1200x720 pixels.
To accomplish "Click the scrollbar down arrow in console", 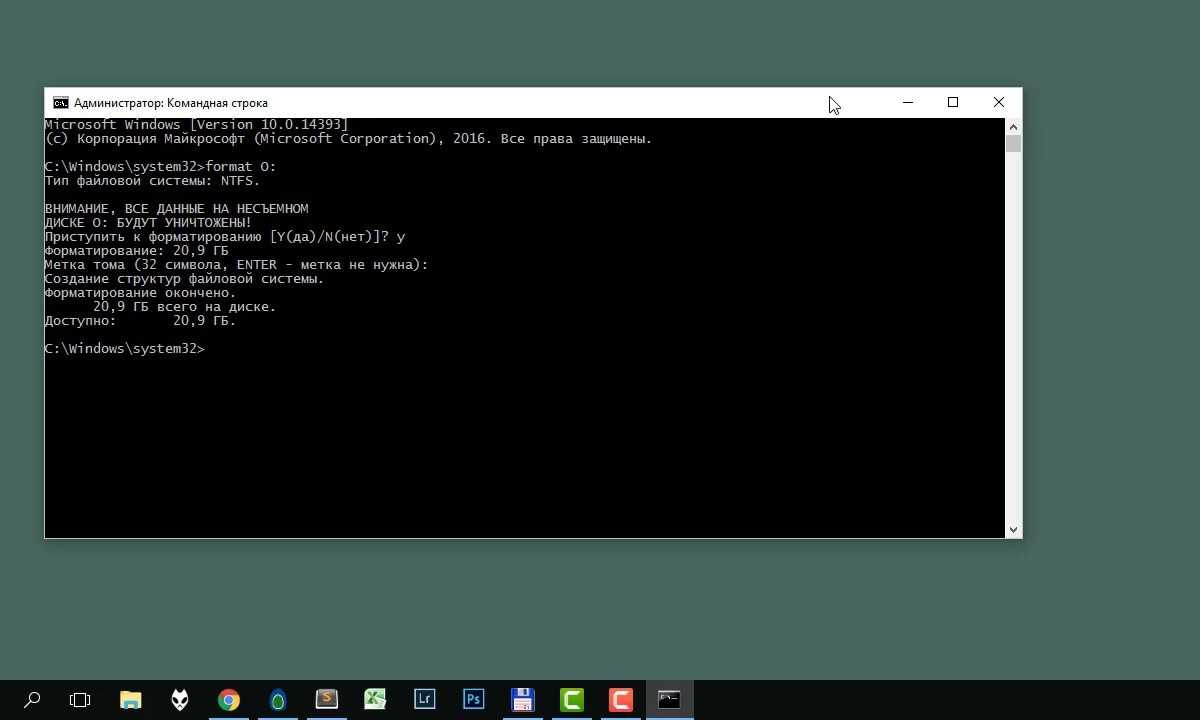I will pyautogui.click(x=1013, y=530).
